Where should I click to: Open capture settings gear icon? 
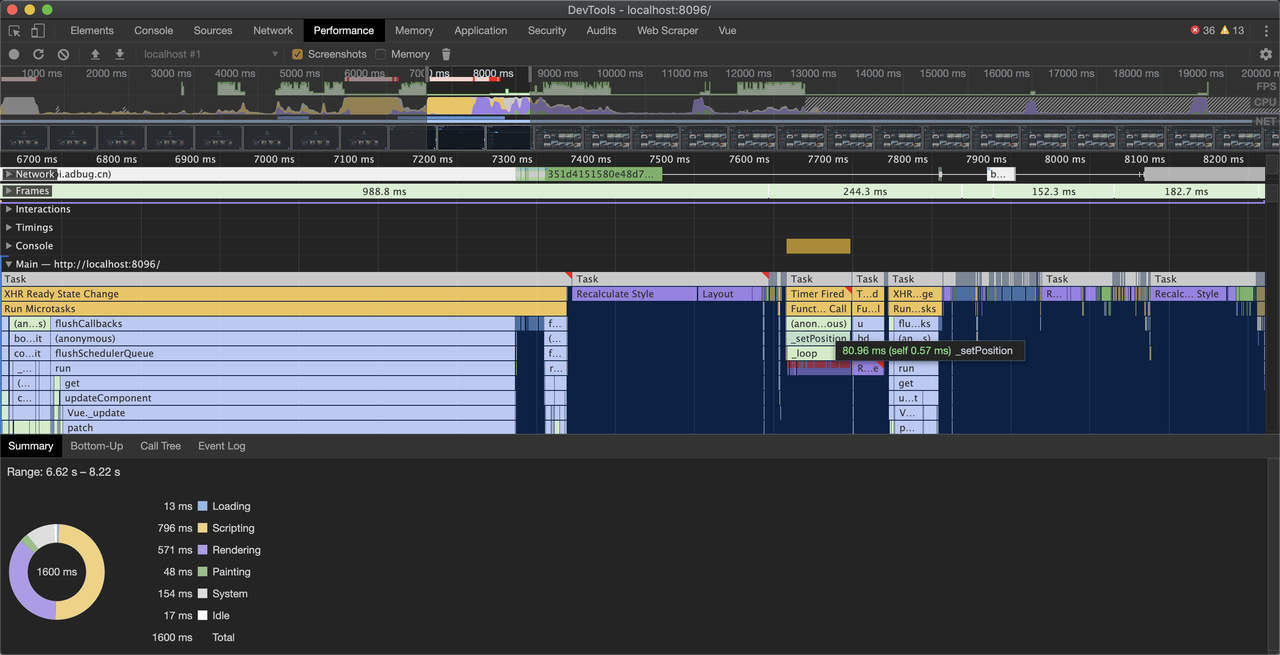(1265, 54)
